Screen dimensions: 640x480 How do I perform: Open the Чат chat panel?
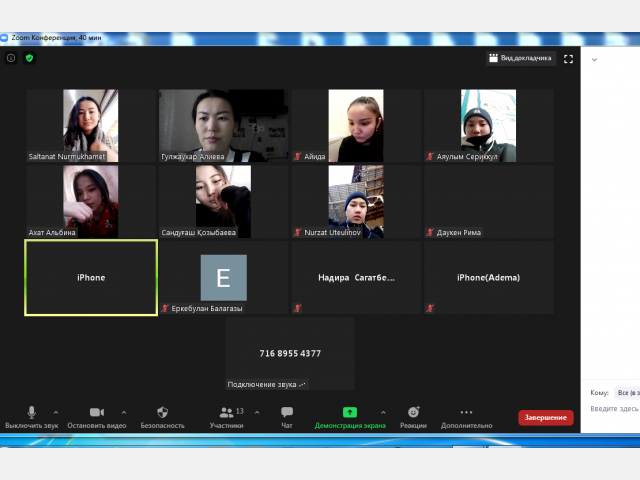pos(287,417)
